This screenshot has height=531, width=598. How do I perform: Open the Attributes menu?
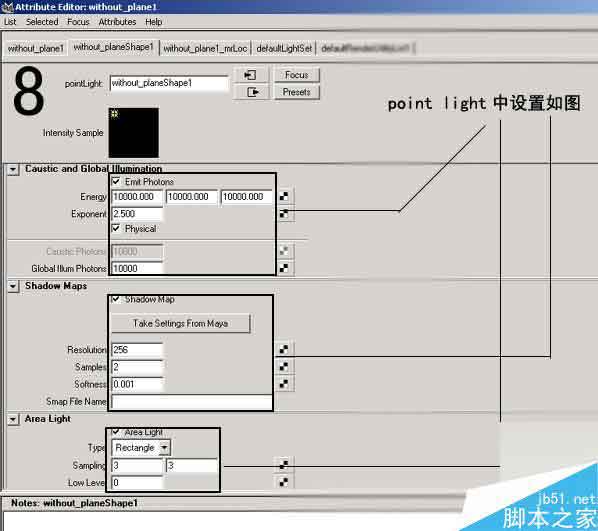(x=117, y=22)
